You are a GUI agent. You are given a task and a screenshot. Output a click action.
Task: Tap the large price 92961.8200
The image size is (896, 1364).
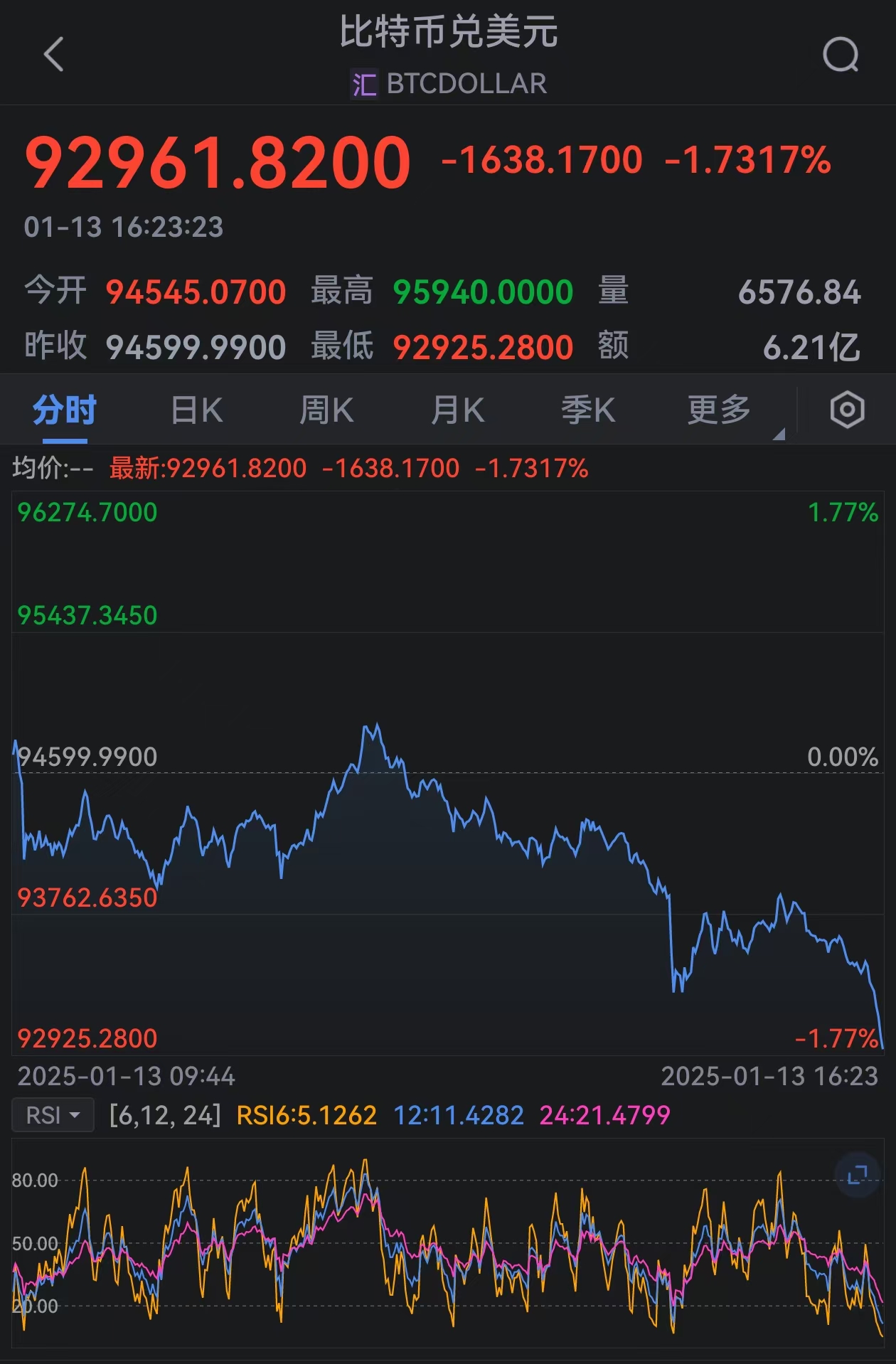tap(218, 163)
